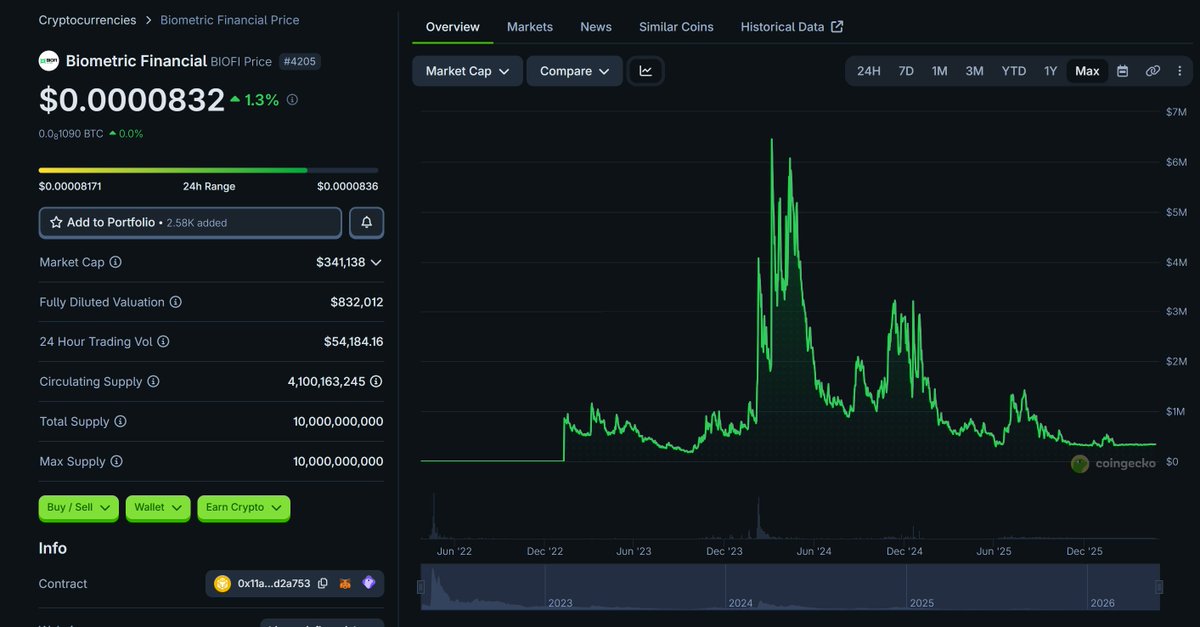The image size is (1200, 627).
Task: Switch to the Similar Coins tab
Action: [676, 27]
